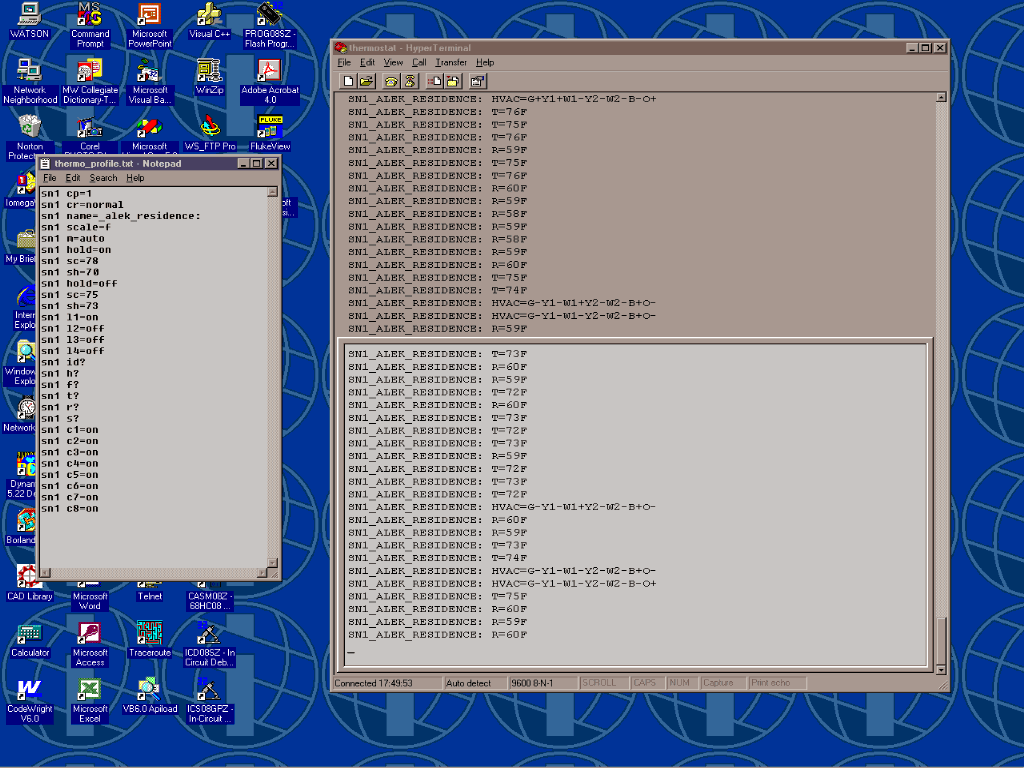This screenshot has width=1024, height=768.
Task: Open the Transfer menu in HyperTerminal
Action: tap(451, 62)
